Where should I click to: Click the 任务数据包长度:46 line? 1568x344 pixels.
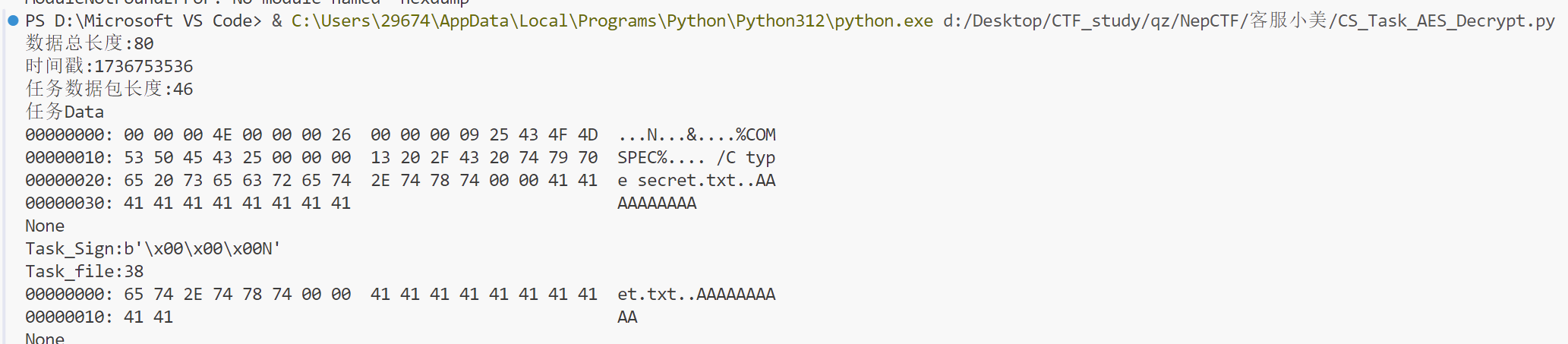109,89
